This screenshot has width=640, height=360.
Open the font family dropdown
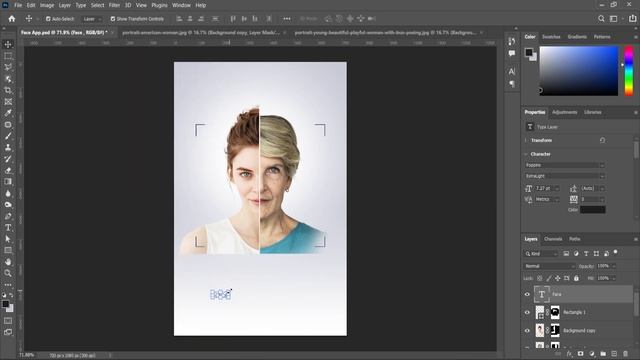point(564,165)
